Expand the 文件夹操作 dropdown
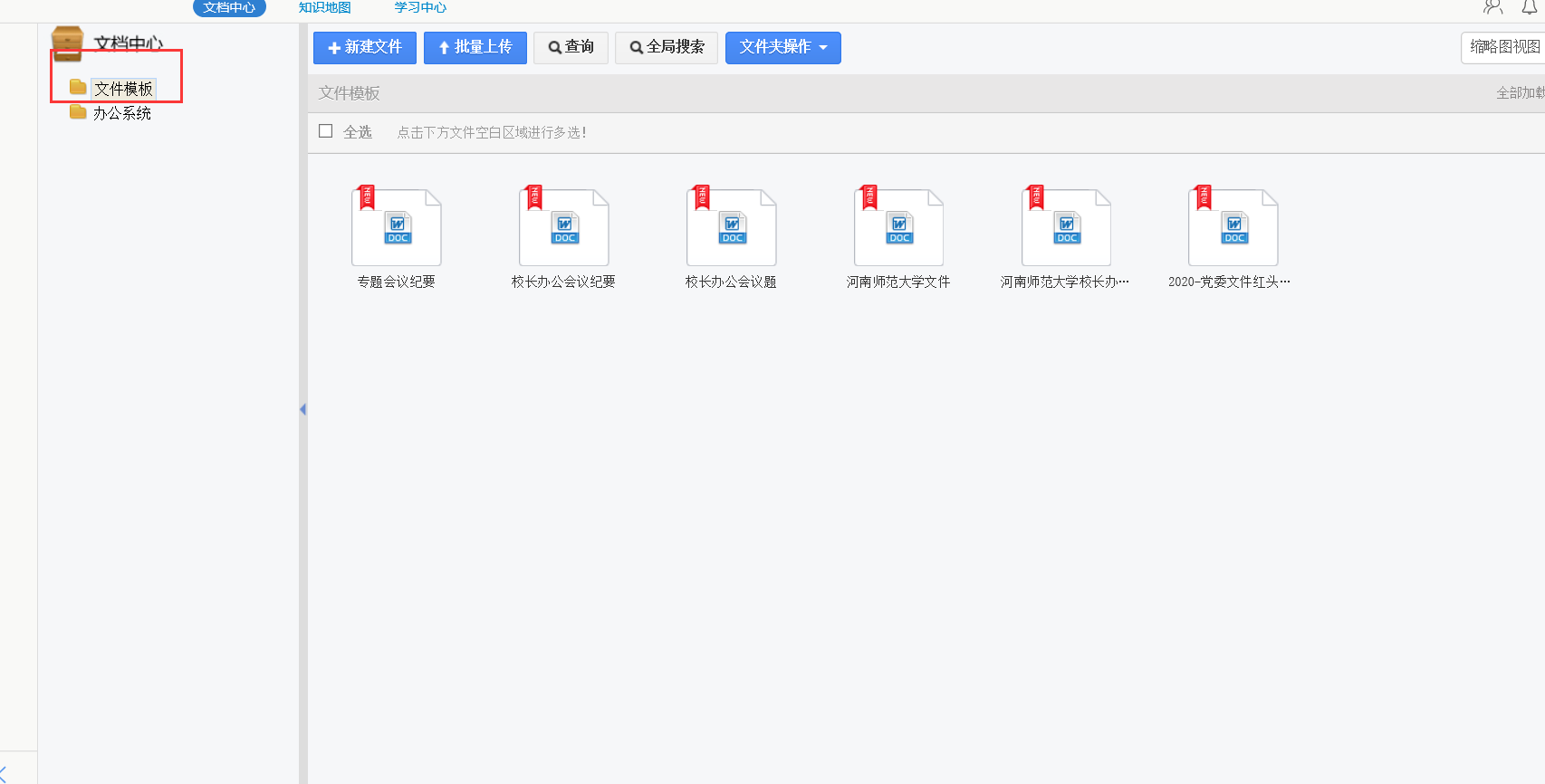1545x784 pixels. pos(782,48)
